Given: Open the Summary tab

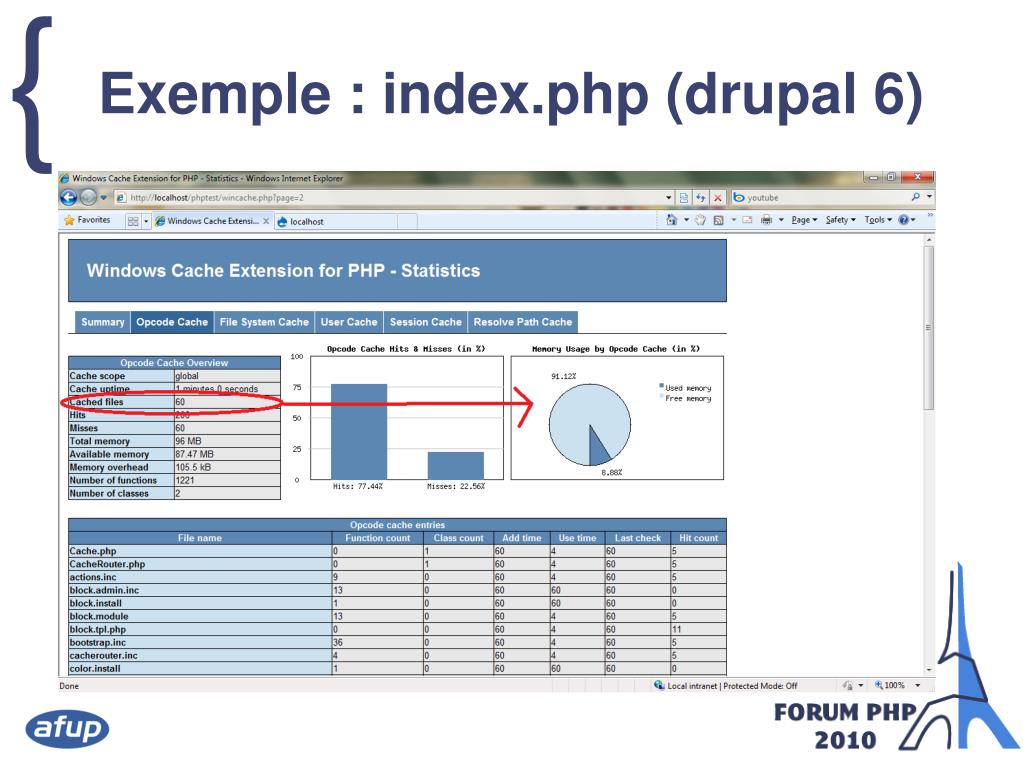Looking at the screenshot, I should pyautogui.click(x=102, y=322).
